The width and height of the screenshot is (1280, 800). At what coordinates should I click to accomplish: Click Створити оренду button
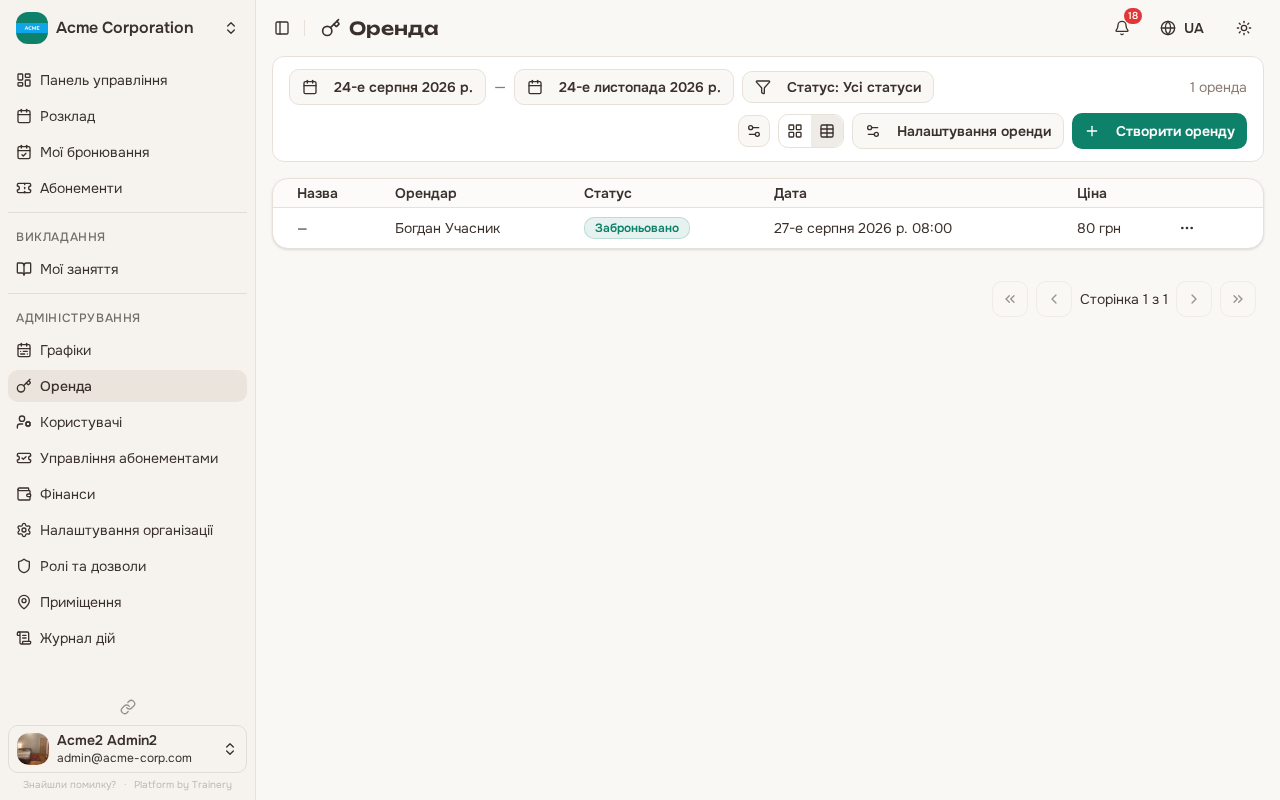(1159, 131)
